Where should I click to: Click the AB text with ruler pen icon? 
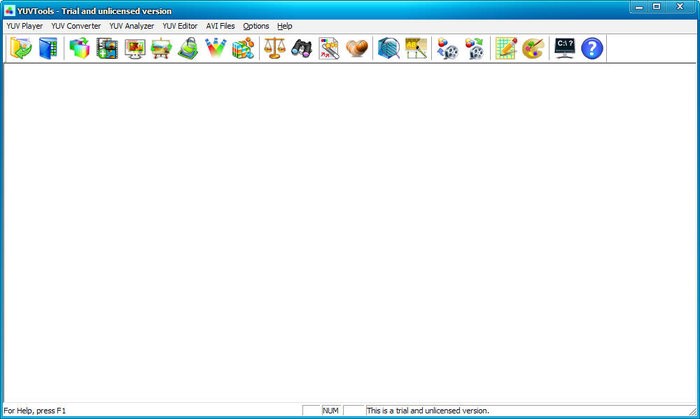[416, 48]
